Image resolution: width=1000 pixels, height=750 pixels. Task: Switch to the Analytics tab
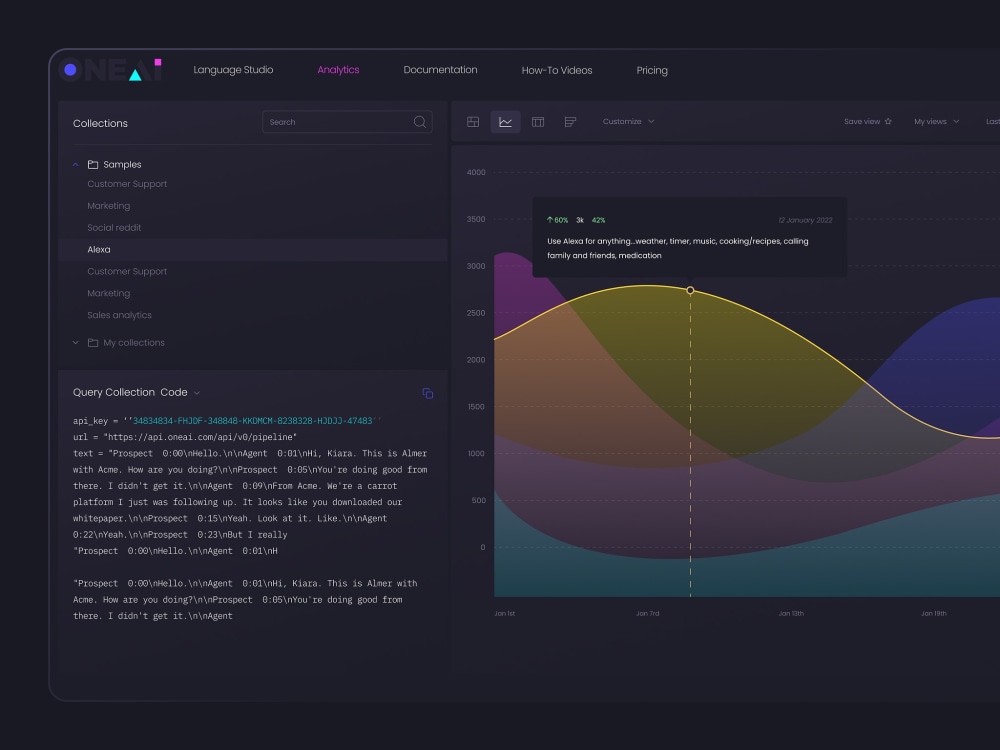point(338,70)
